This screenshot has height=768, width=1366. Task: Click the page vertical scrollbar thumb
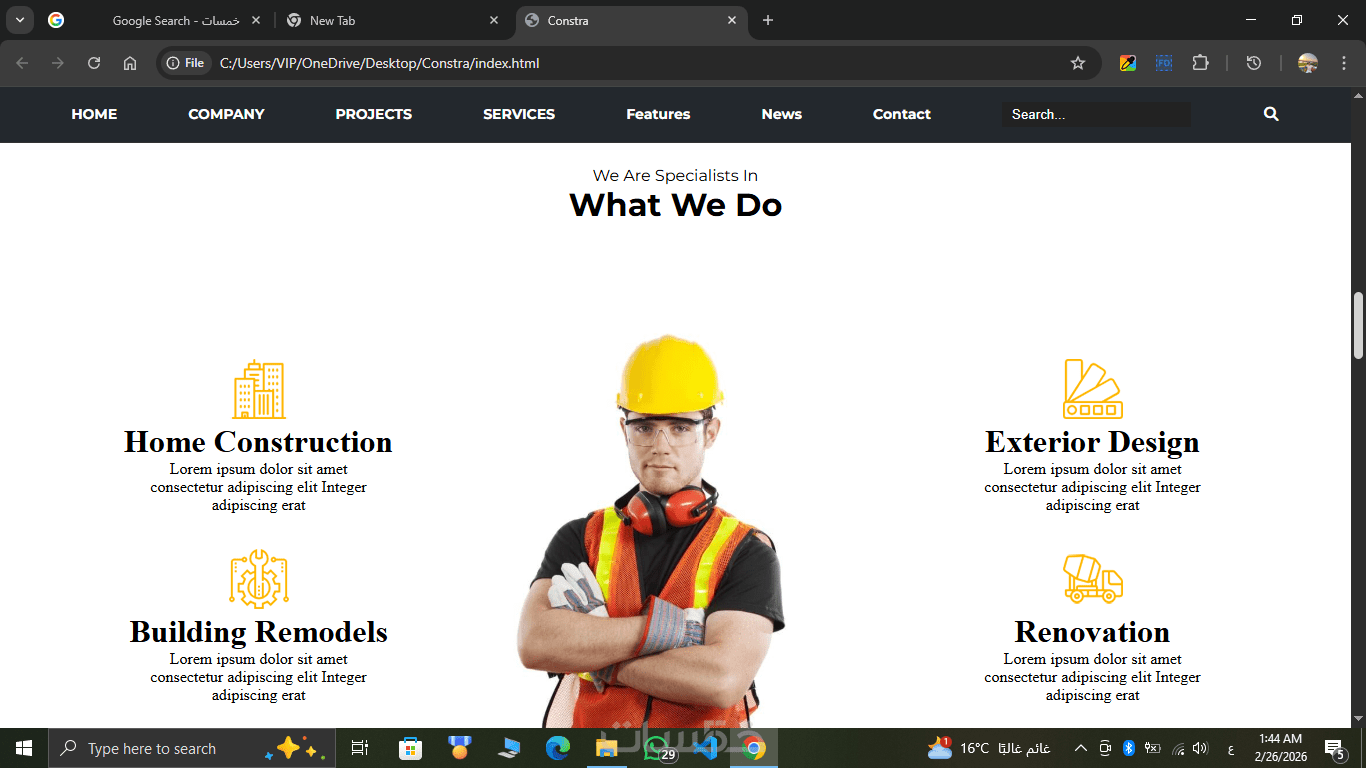tap(1358, 325)
